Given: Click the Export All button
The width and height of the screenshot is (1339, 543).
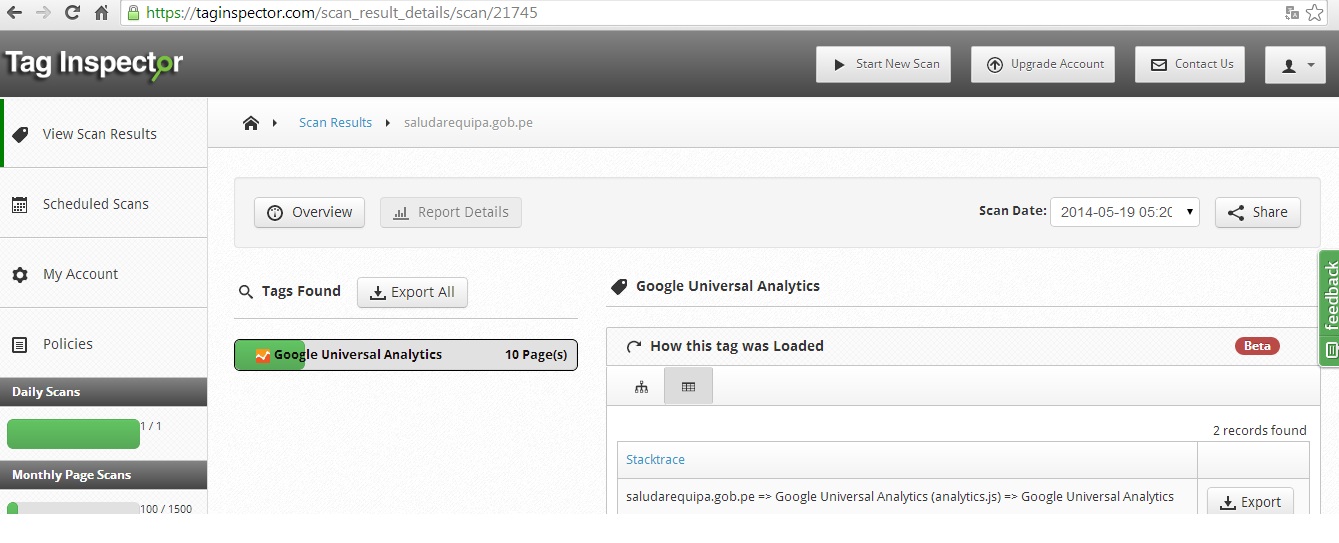Looking at the screenshot, I should (x=412, y=292).
